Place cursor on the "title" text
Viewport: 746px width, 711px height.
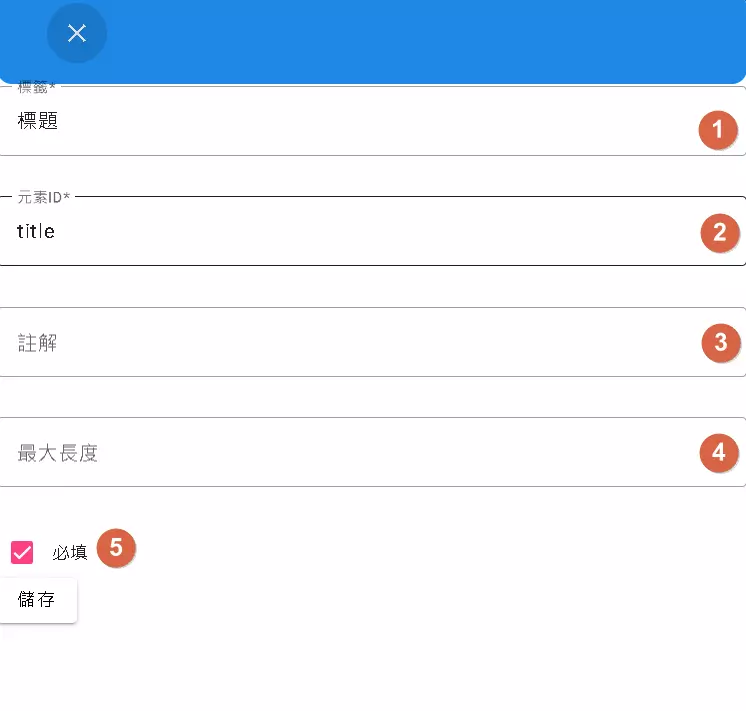pos(36,232)
